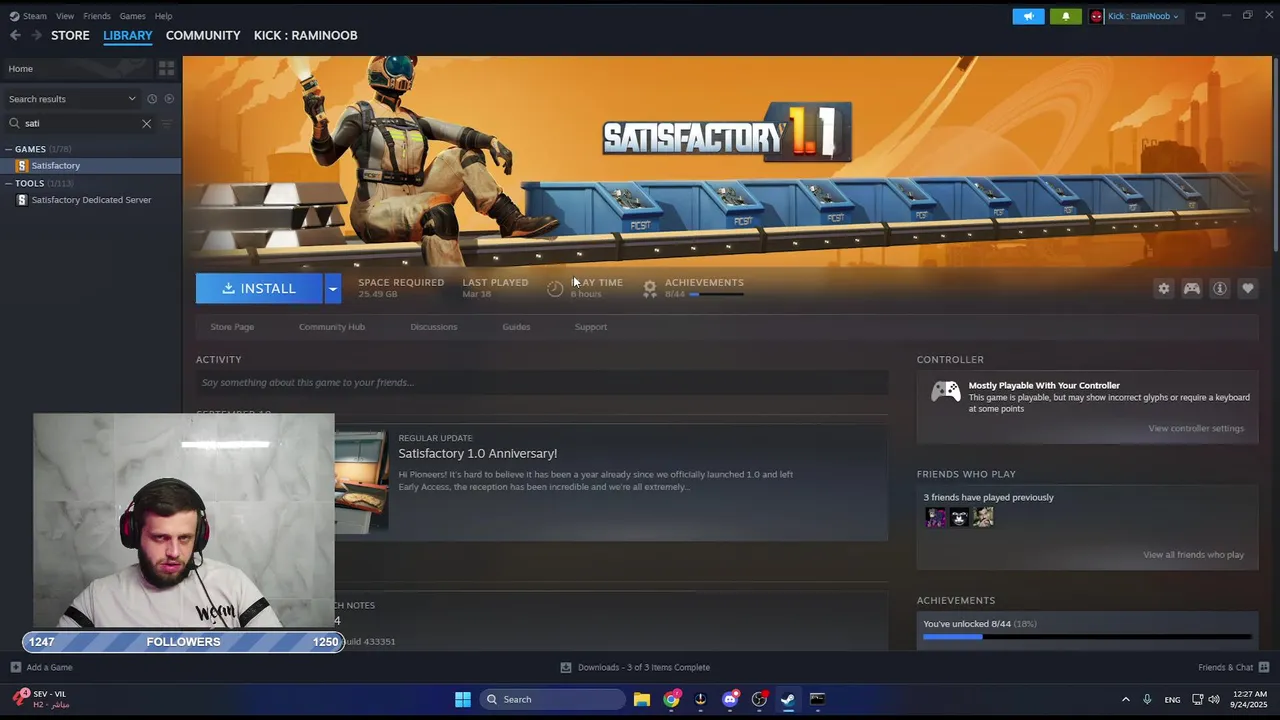The image size is (1280, 720).
Task: Open the Discussions link
Action: pyautogui.click(x=433, y=327)
